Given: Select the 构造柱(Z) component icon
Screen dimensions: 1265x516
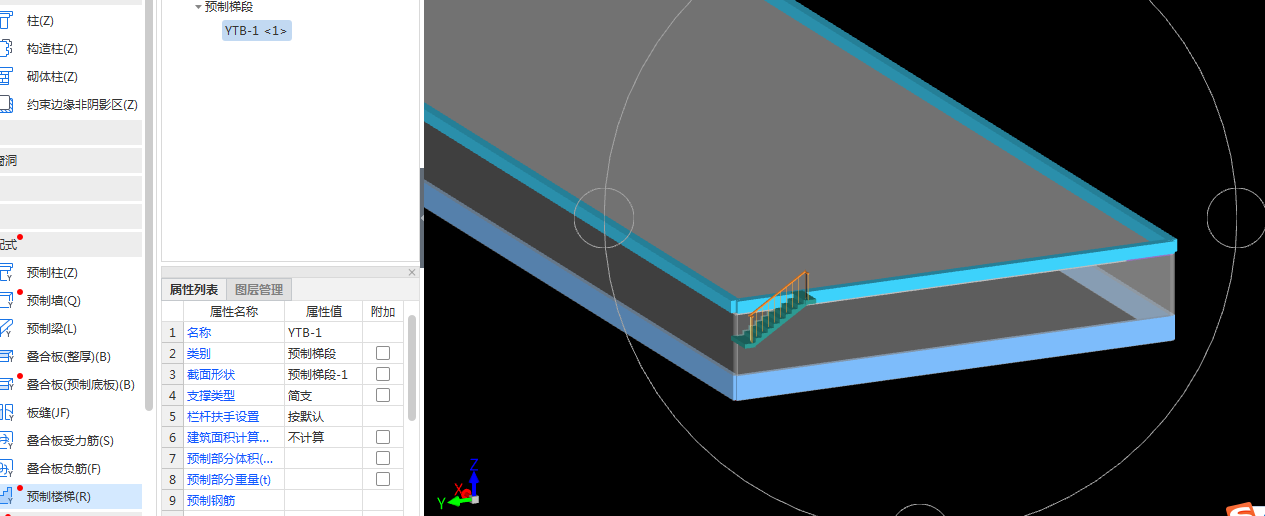Looking at the screenshot, I should click(7, 48).
